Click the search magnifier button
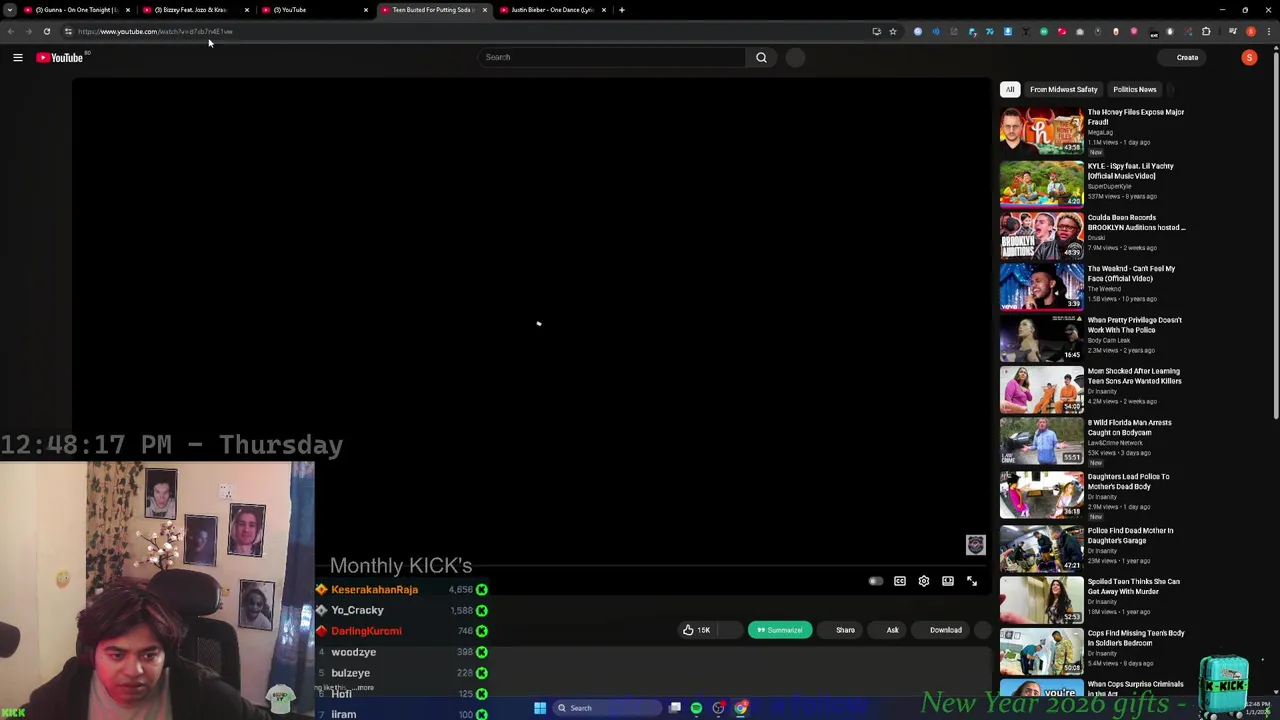The width and height of the screenshot is (1280, 720). pos(761,57)
